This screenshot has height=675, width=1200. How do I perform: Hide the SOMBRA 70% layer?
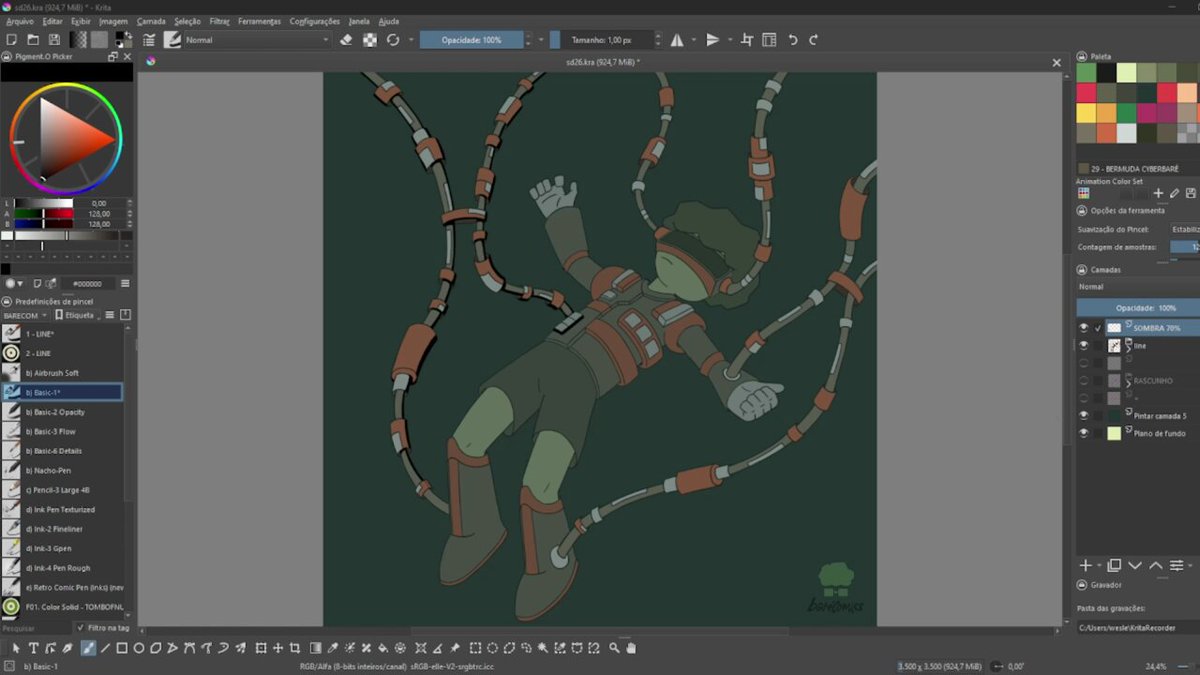pos(1083,327)
